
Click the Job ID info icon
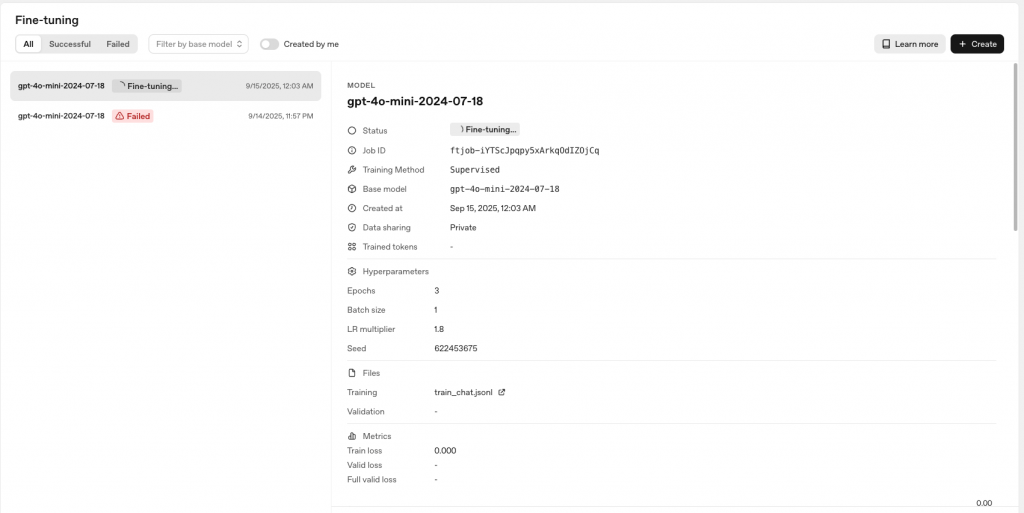tap(352, 150)
